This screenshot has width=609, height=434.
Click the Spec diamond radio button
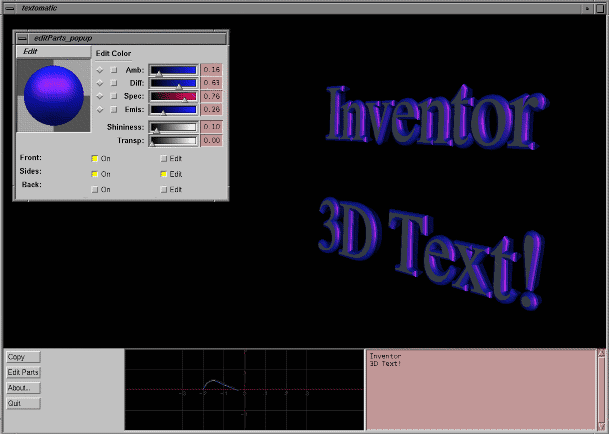[99, 96]
